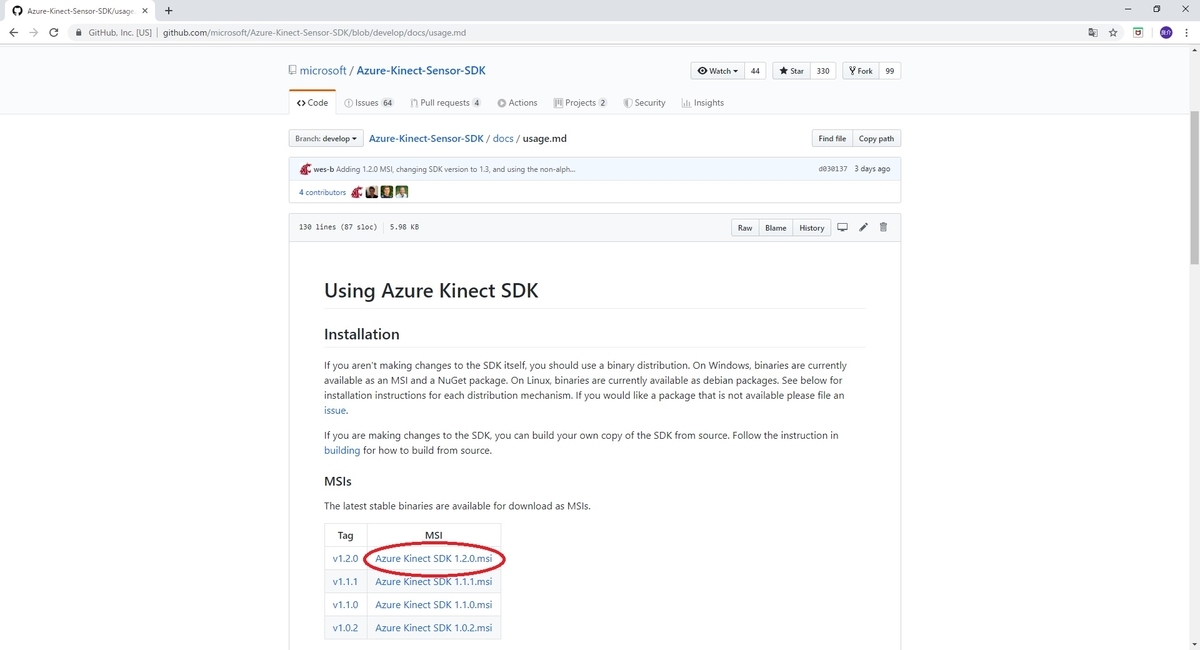1200x650 pixels.
Task: Open Chrome three-dot menu
Action: click(x=1187, y=32)
